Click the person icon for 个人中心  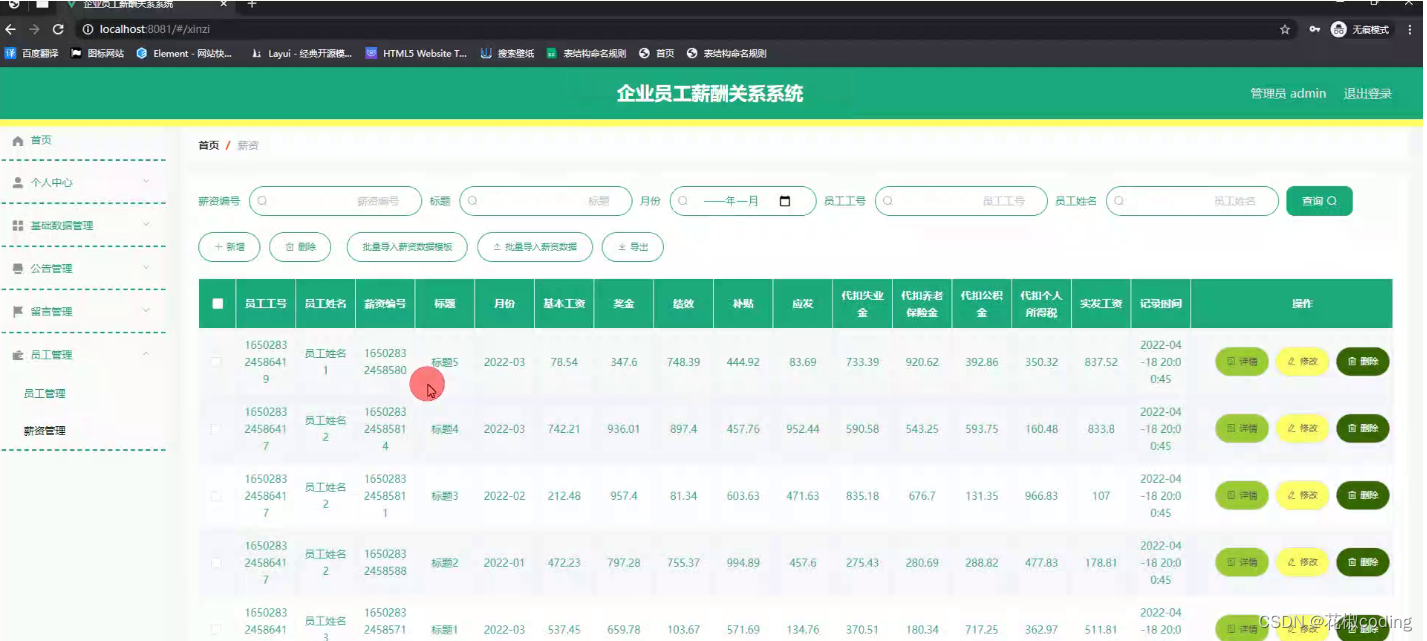[17, 183]
